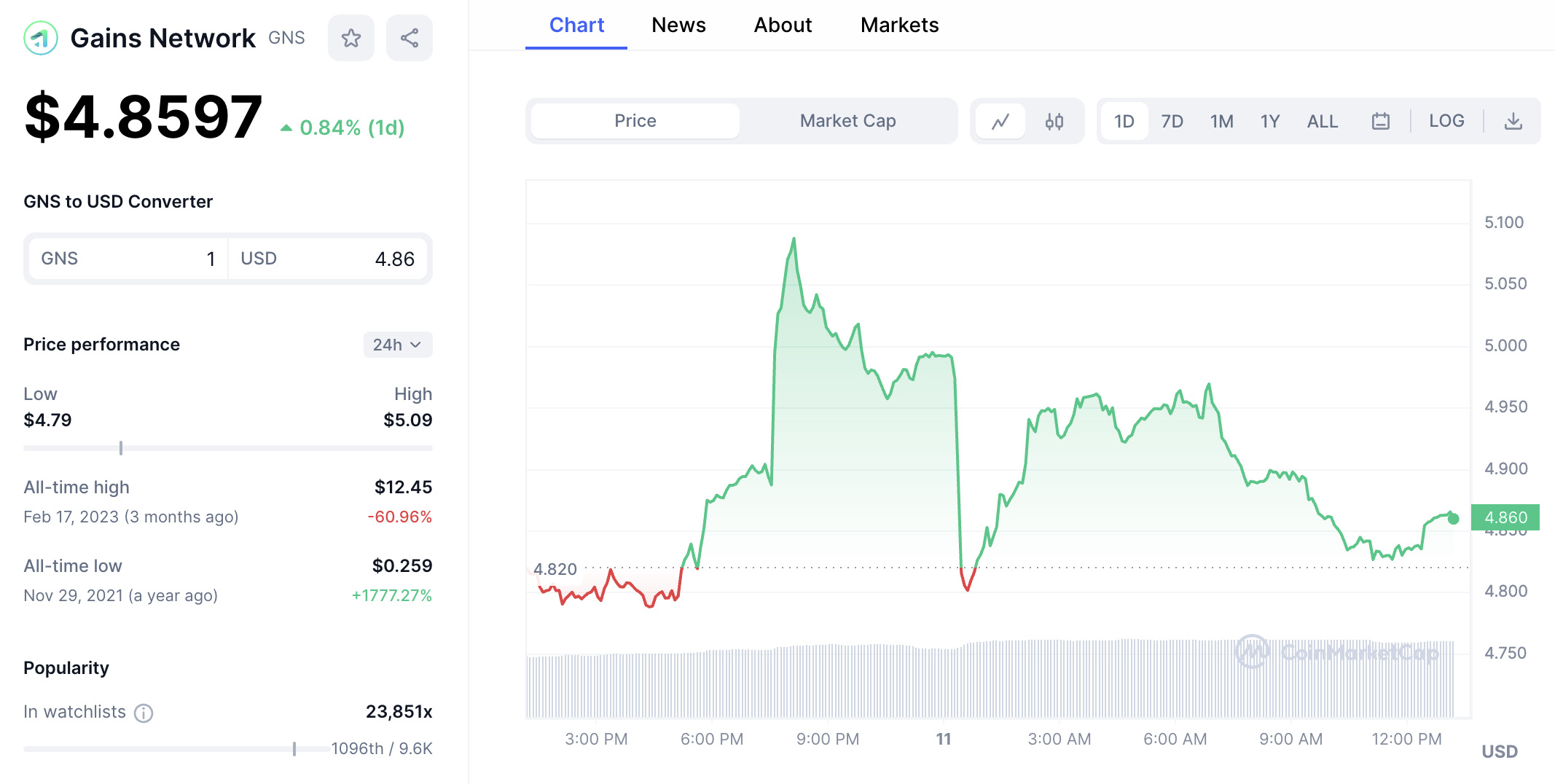Select the 7D chart timeframe
The image size is (1555, 784).
1172,121
